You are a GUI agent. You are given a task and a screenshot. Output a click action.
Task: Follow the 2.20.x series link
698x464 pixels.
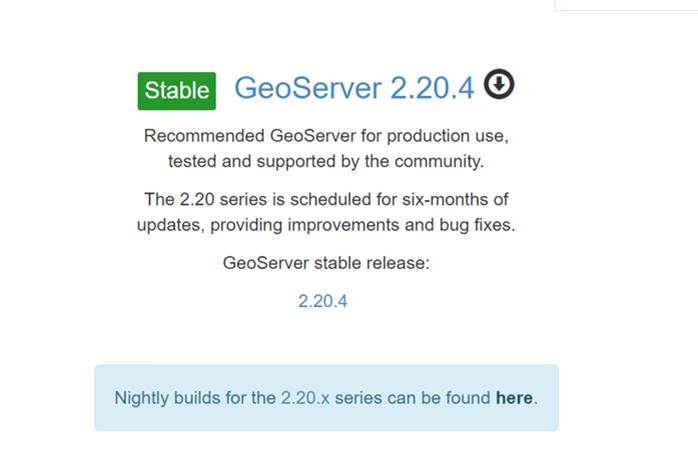point(305,398)
